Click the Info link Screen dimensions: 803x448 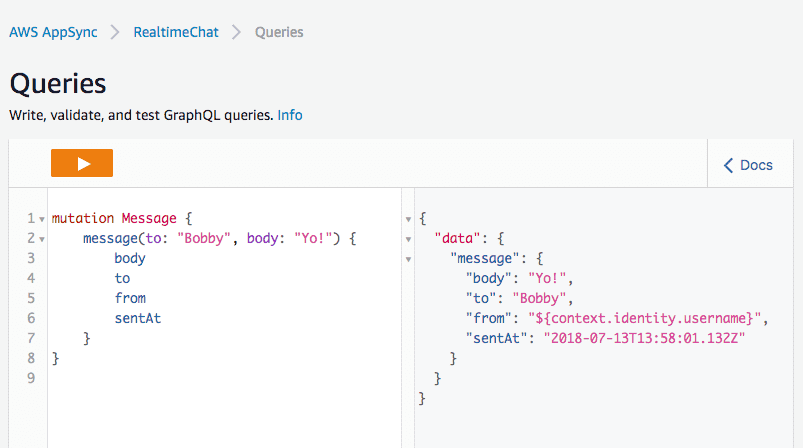(290, 115)
